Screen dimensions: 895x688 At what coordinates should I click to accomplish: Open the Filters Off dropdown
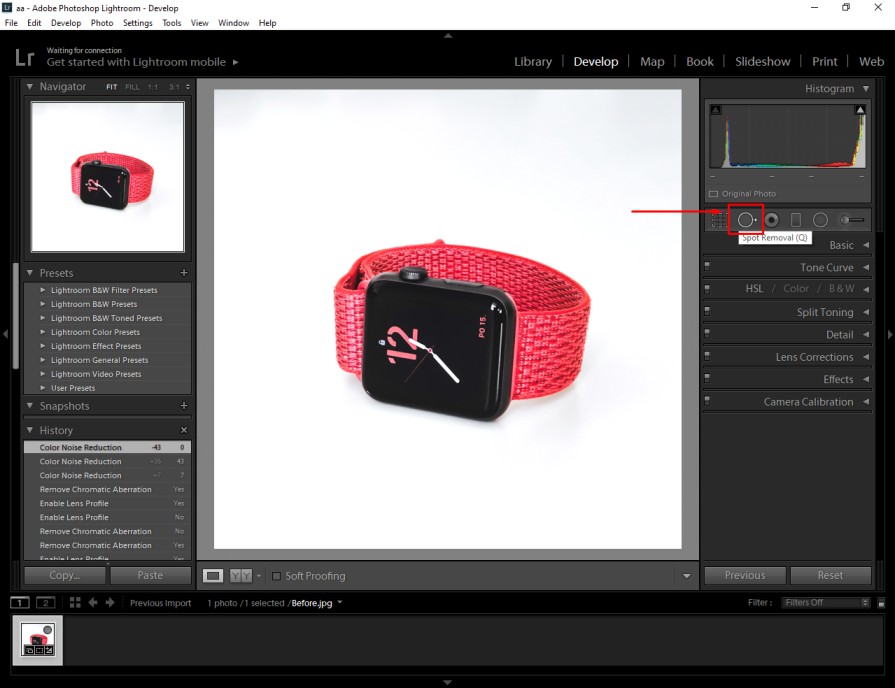click(825, 603)
